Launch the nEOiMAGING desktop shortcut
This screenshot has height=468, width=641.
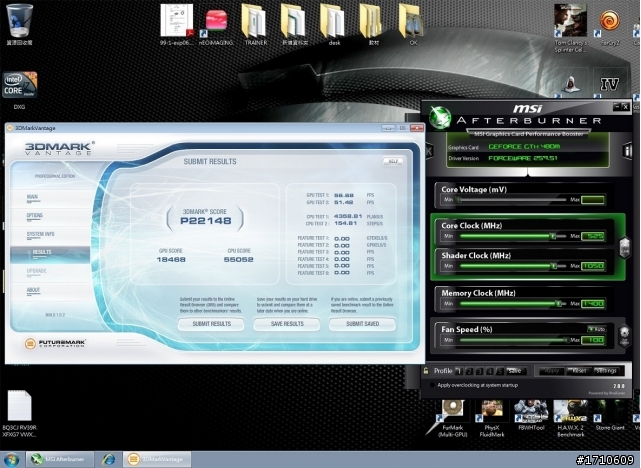[216, 27]
